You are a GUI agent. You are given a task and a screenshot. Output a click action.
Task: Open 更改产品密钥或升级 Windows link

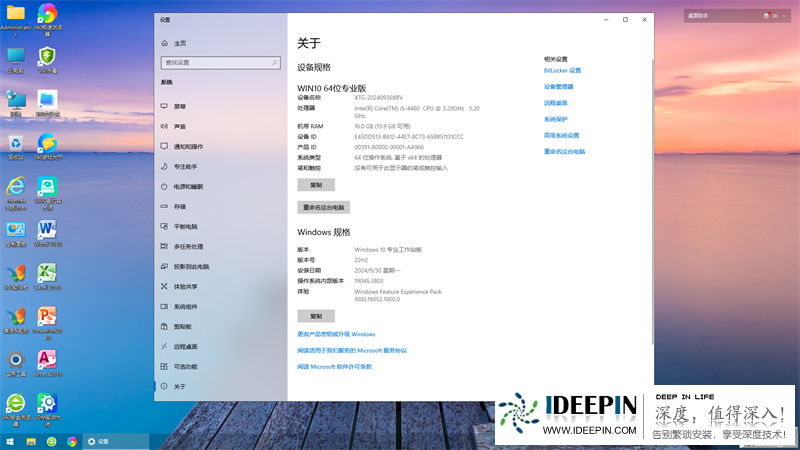coord(336,334)
